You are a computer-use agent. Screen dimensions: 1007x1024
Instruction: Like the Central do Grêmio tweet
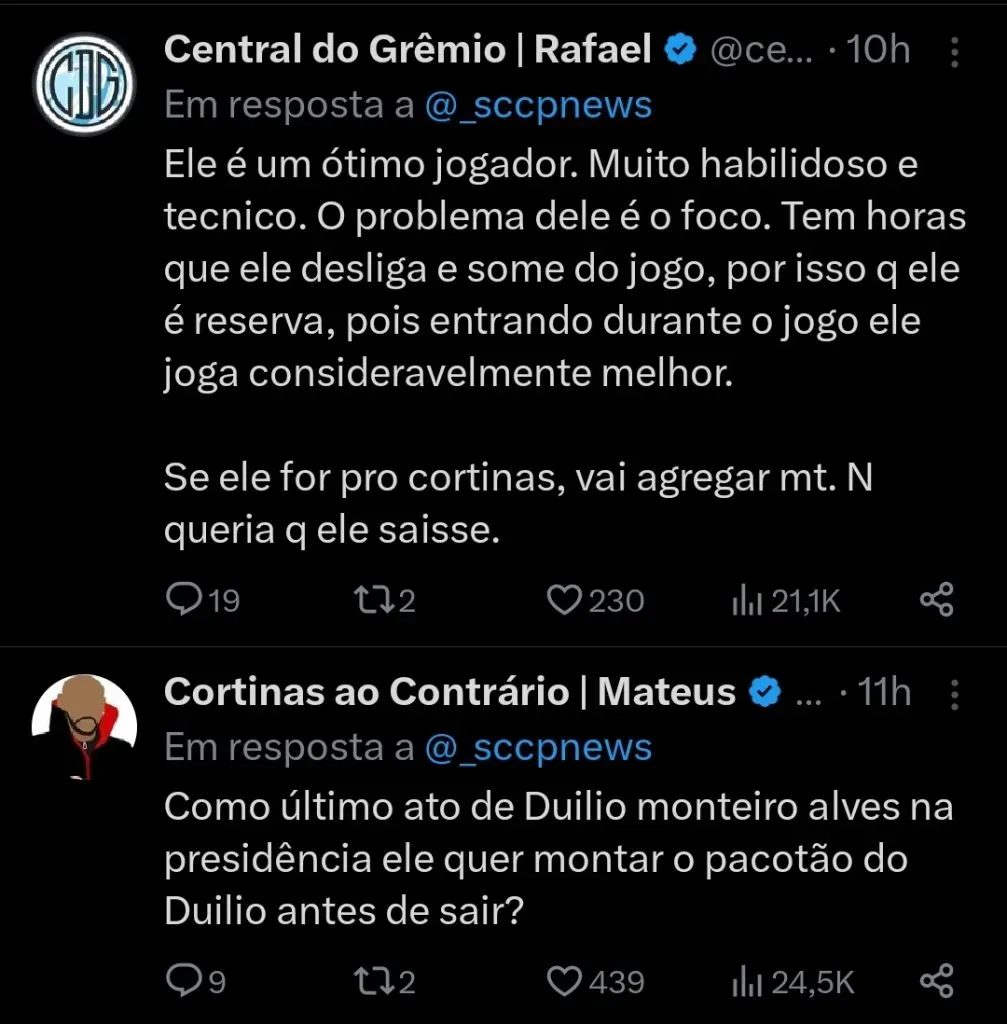point(566,599)
